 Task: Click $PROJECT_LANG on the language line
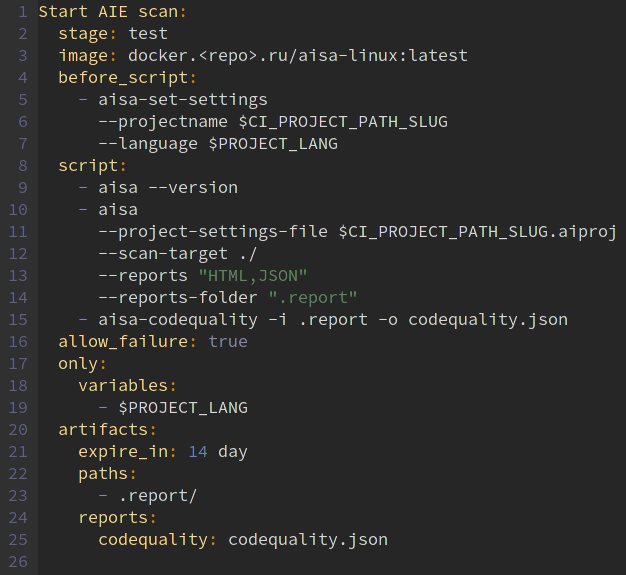273,144
